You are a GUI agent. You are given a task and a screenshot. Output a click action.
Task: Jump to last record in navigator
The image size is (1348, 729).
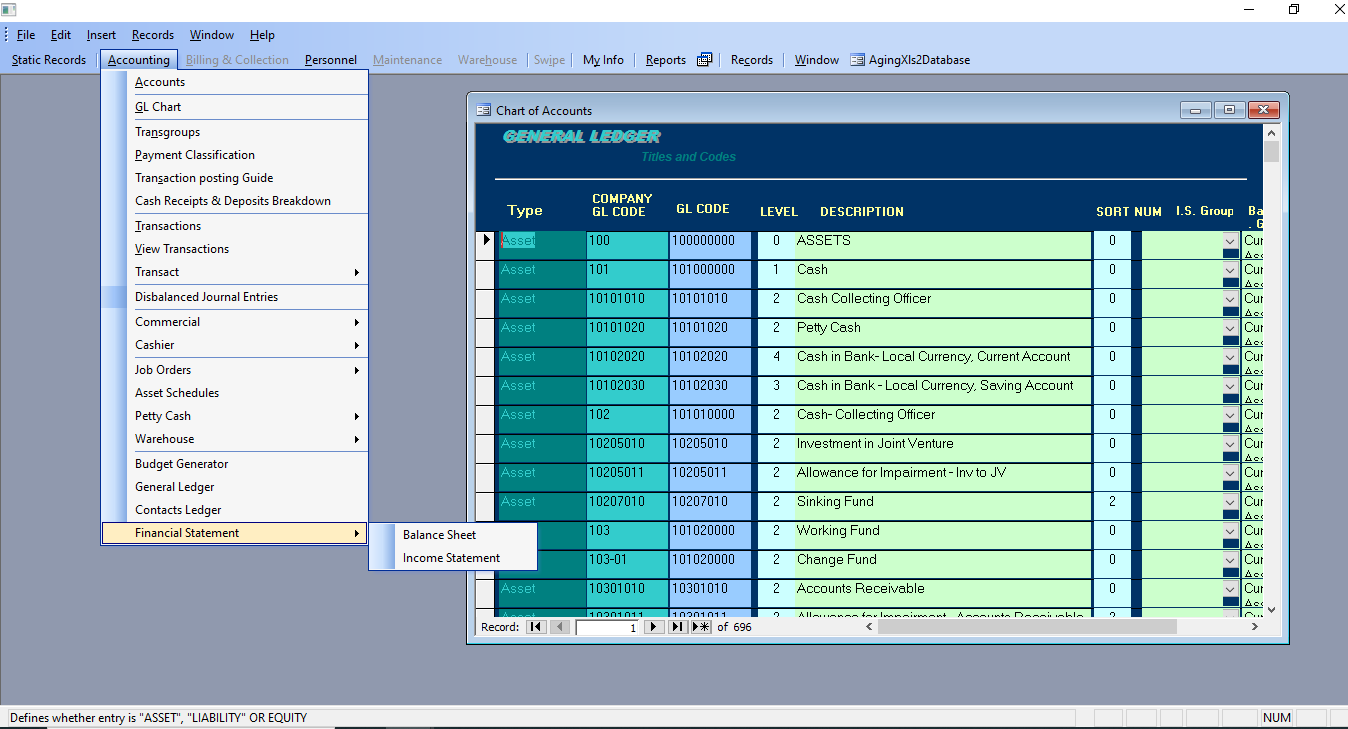(677, 627)
